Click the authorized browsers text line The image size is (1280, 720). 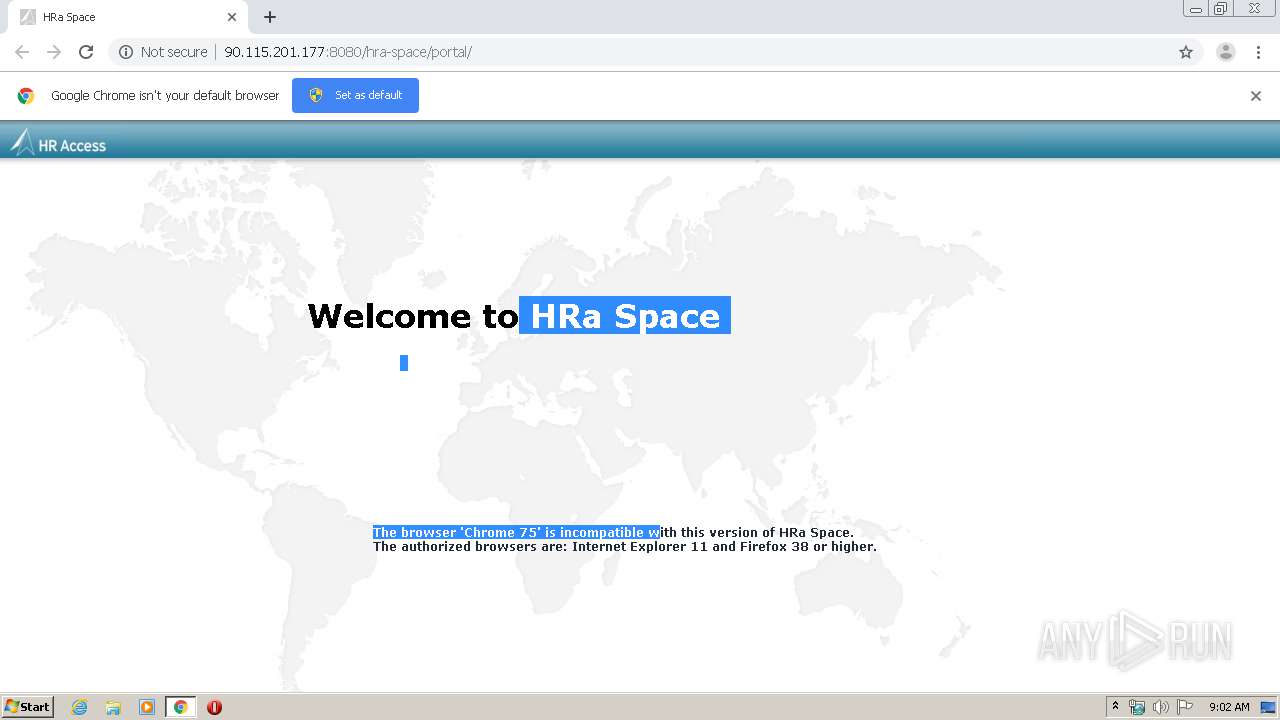[x=625, y=547]
